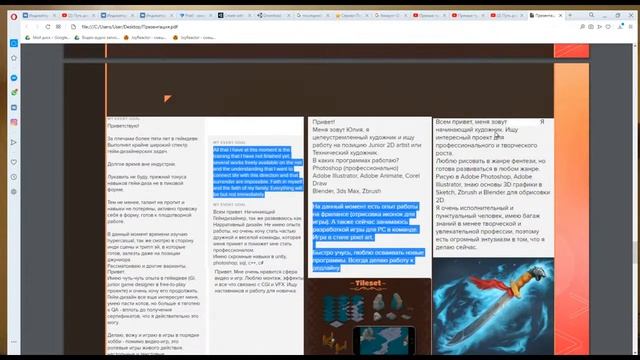Click the highlighted English paragraph "All that I have"
Image resolution: width=640 pixels, height=360 pixels.
258,172
